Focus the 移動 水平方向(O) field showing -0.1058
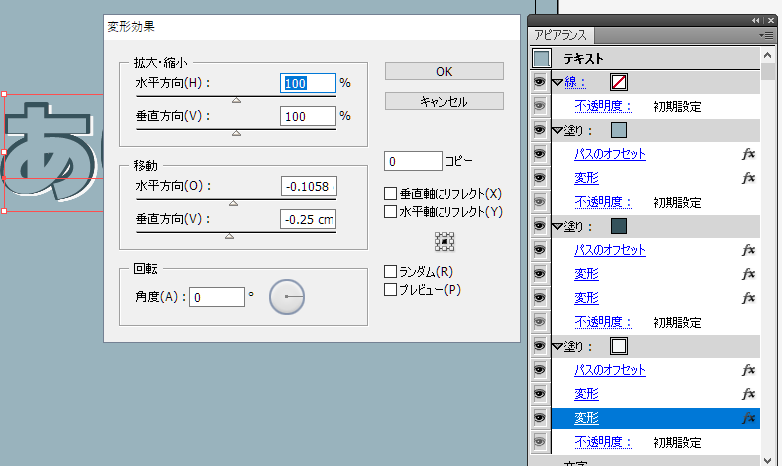This screenshot has height=466, width=782. click(309, 186)
